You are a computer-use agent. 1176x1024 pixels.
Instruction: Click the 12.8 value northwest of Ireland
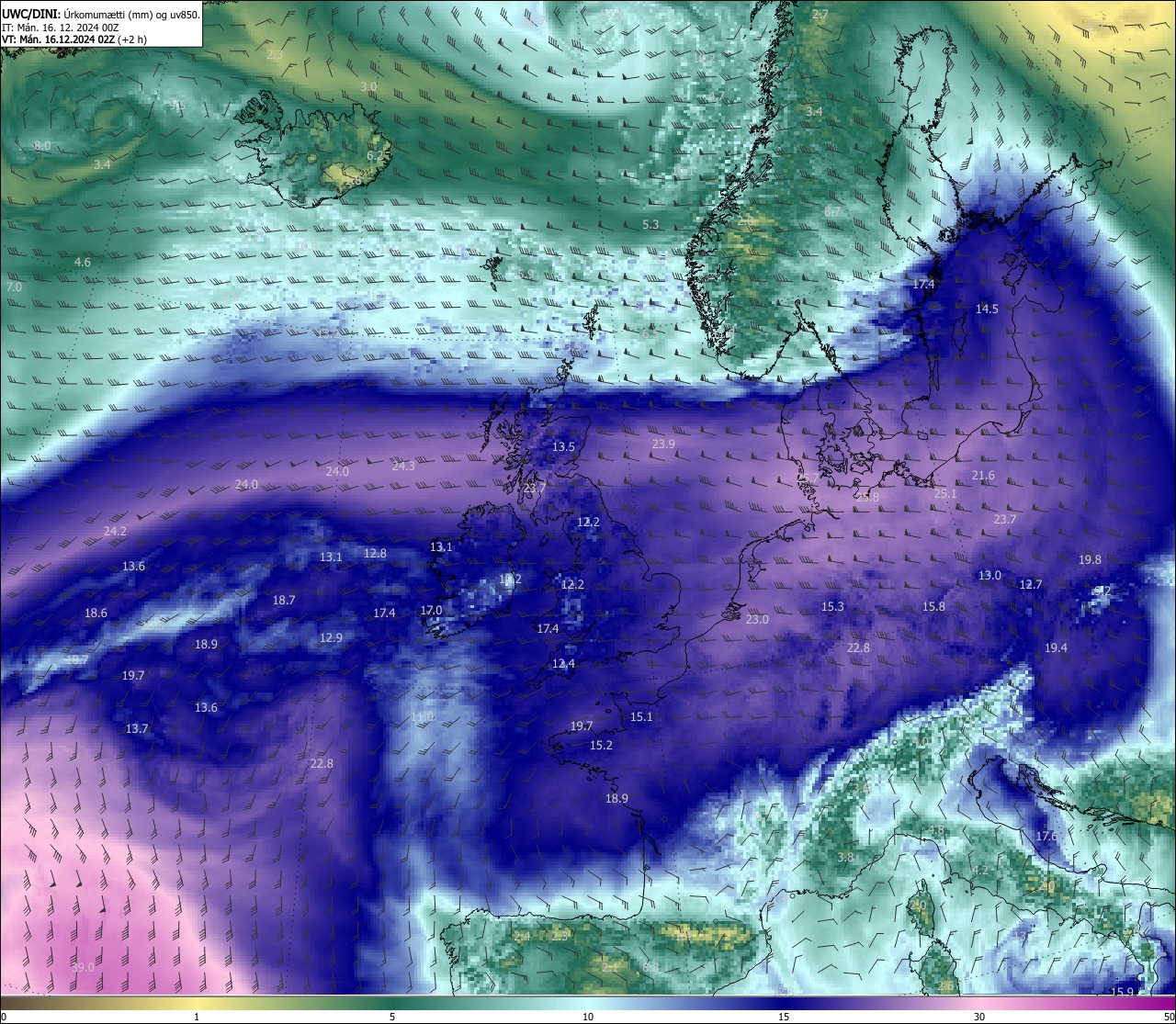click(375, 554)
